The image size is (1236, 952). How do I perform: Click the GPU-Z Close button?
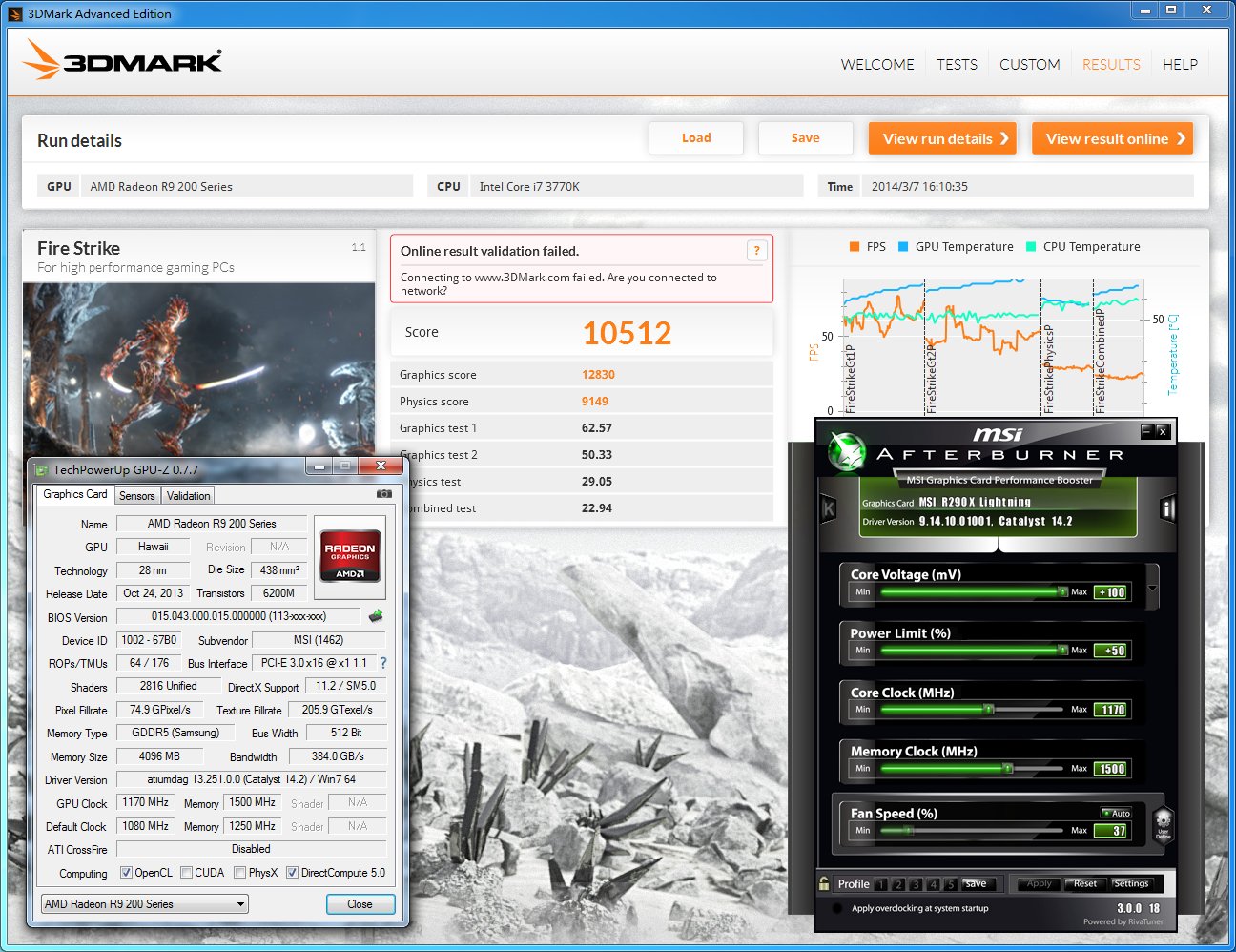[360, 903]
